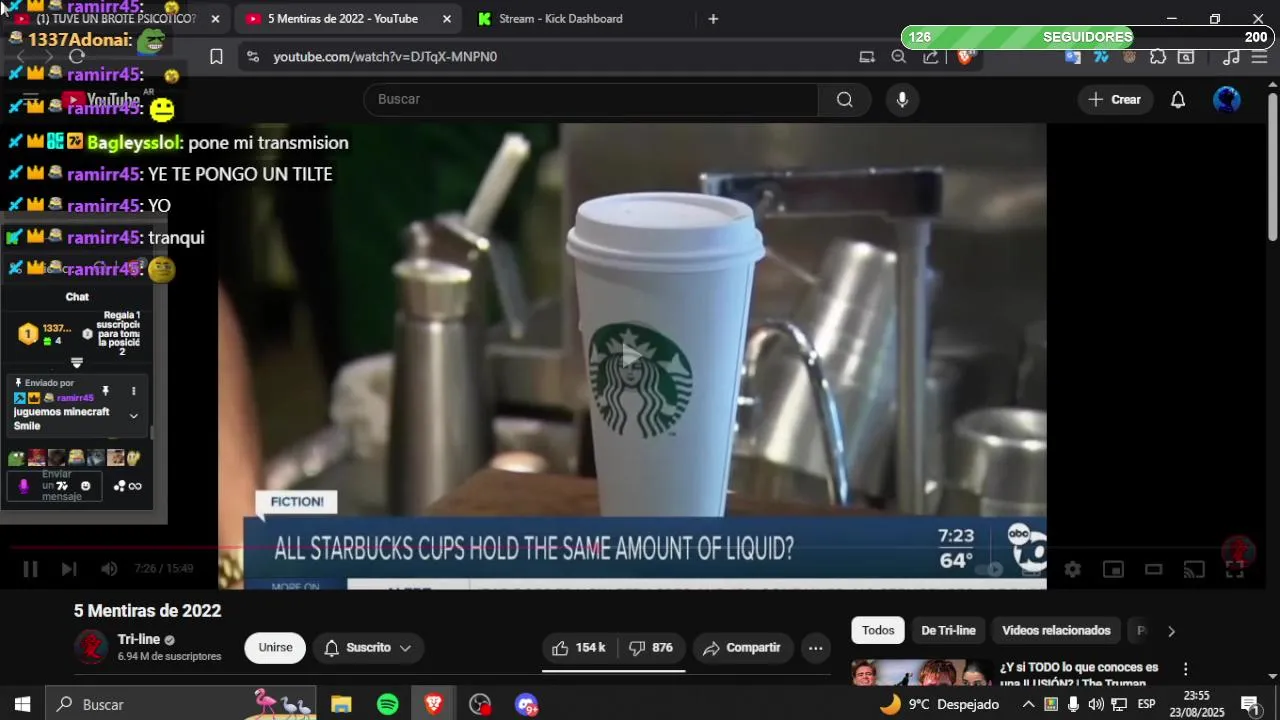Open Tri-line channel avatar

pyautogui.click(x=91, y=648)
